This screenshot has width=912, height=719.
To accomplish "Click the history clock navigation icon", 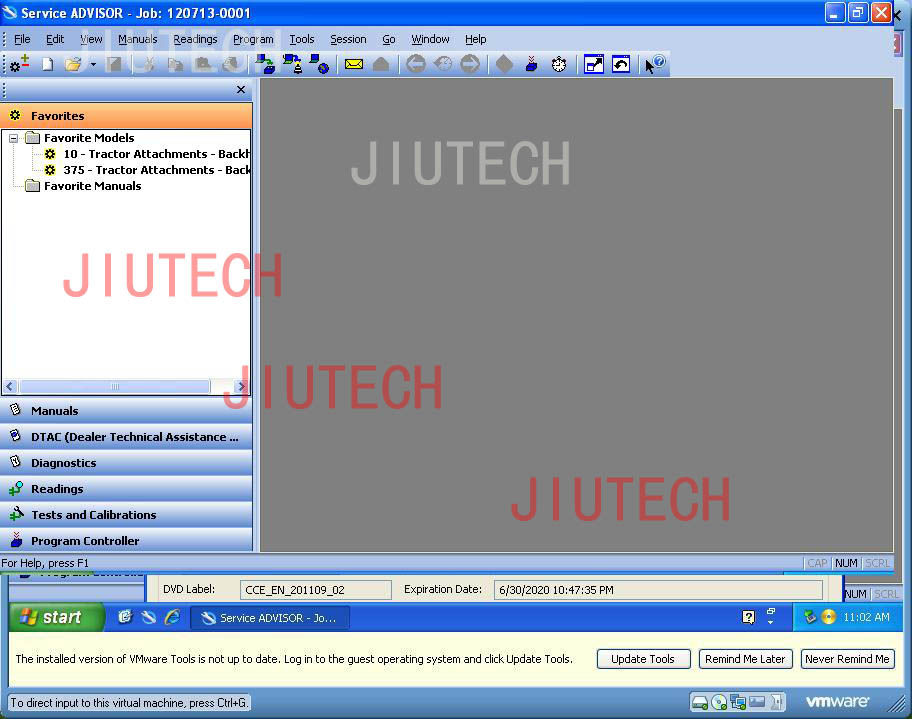I will pos(443,63).
